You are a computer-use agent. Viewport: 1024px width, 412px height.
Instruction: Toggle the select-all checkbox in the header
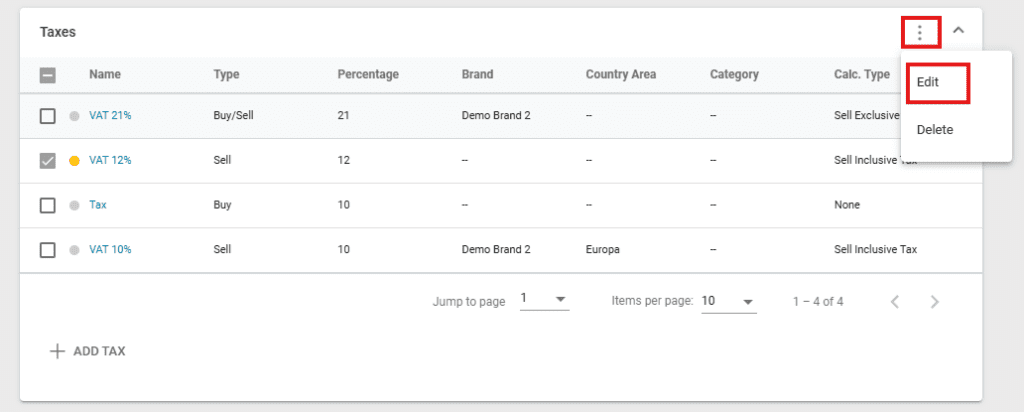(47, 75)
